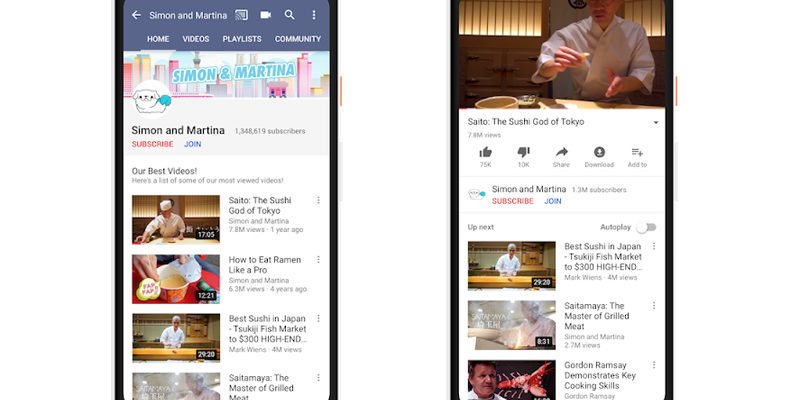Expand video description with the dropdown arrow

[x=656, y=122]
